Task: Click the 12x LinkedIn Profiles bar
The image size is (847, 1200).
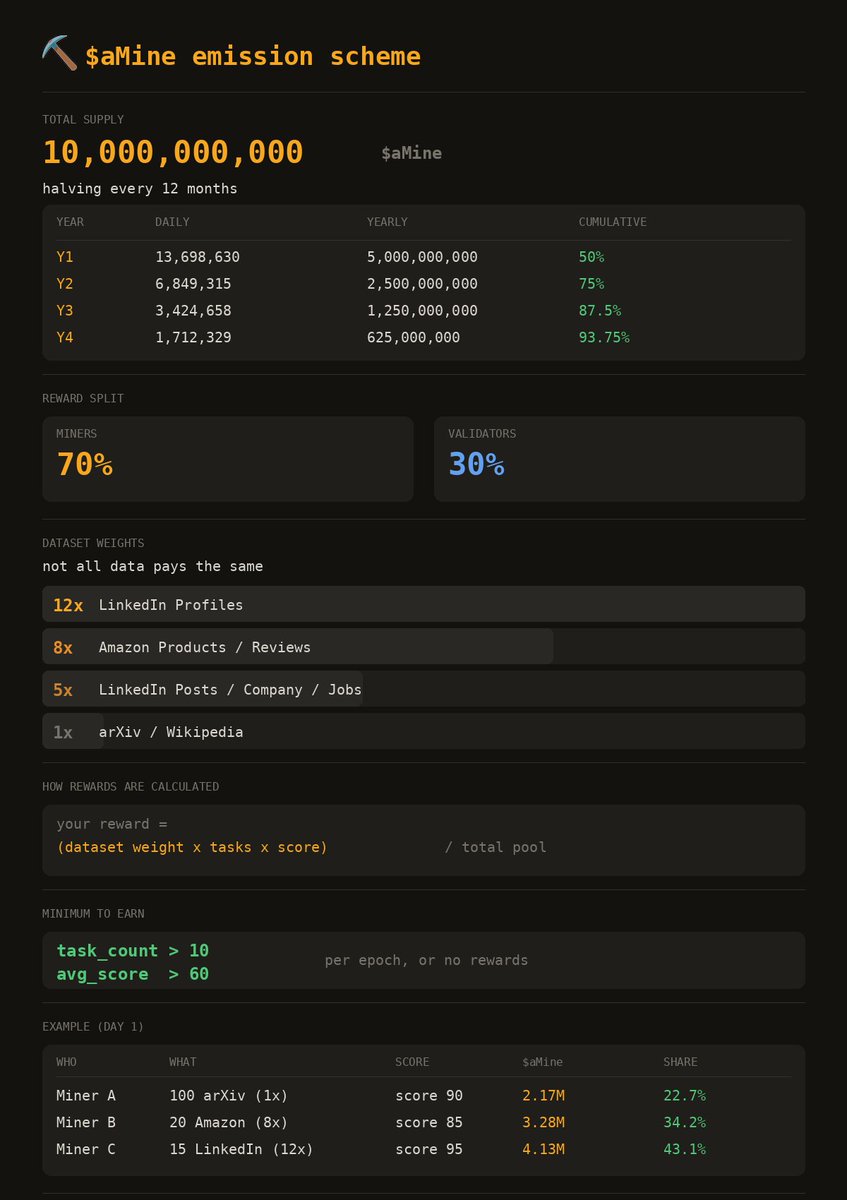Action: [423, 604]
